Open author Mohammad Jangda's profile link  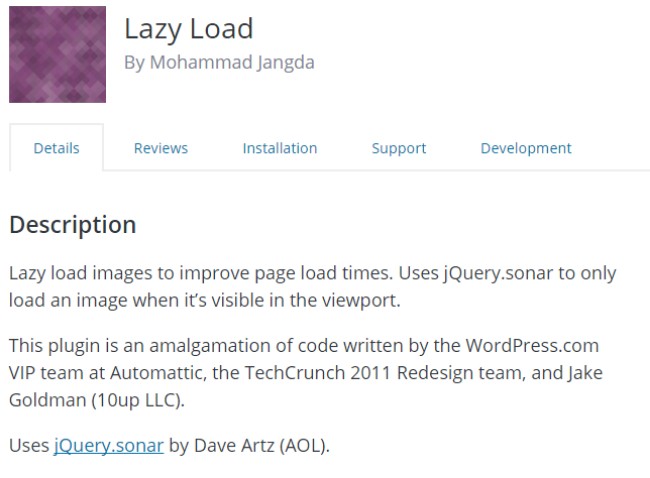click(232, 63)
